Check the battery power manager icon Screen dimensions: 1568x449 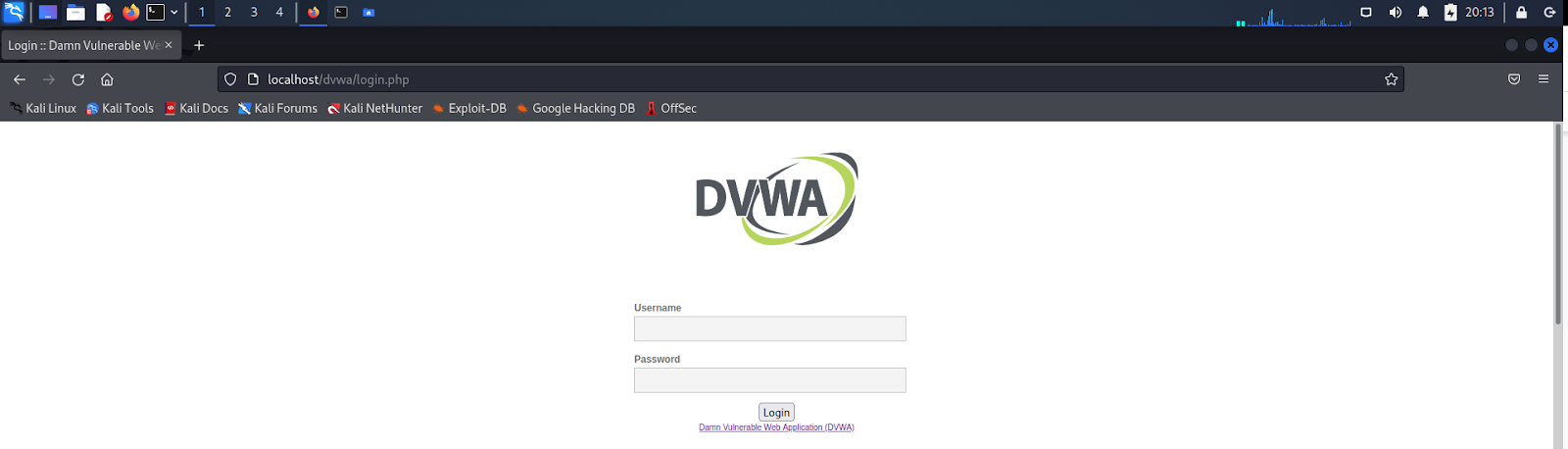1450,13
